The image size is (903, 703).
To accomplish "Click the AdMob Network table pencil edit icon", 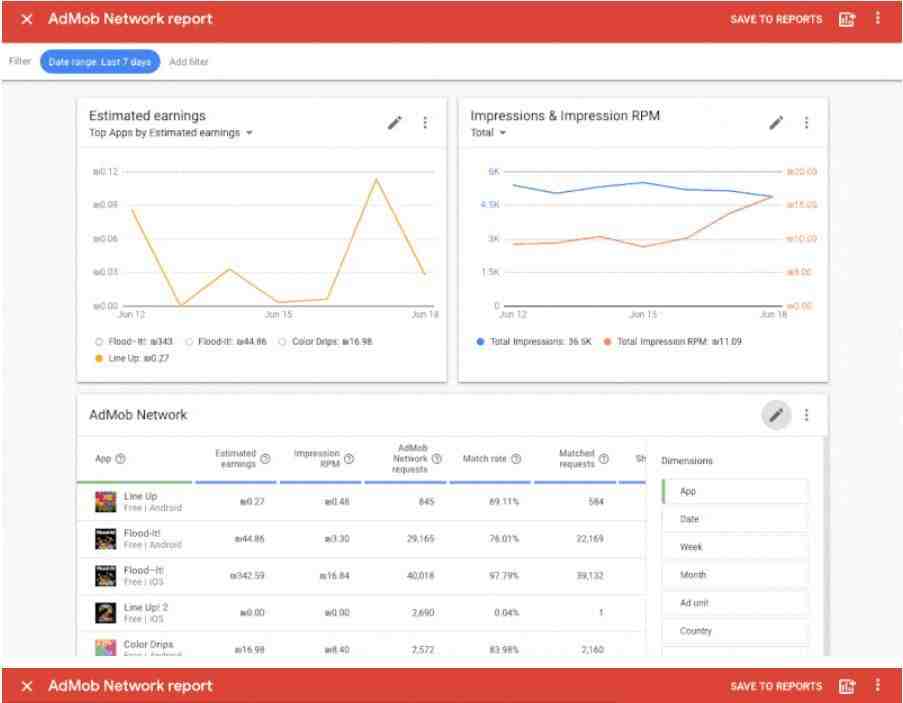I will (x=776, y=415).
